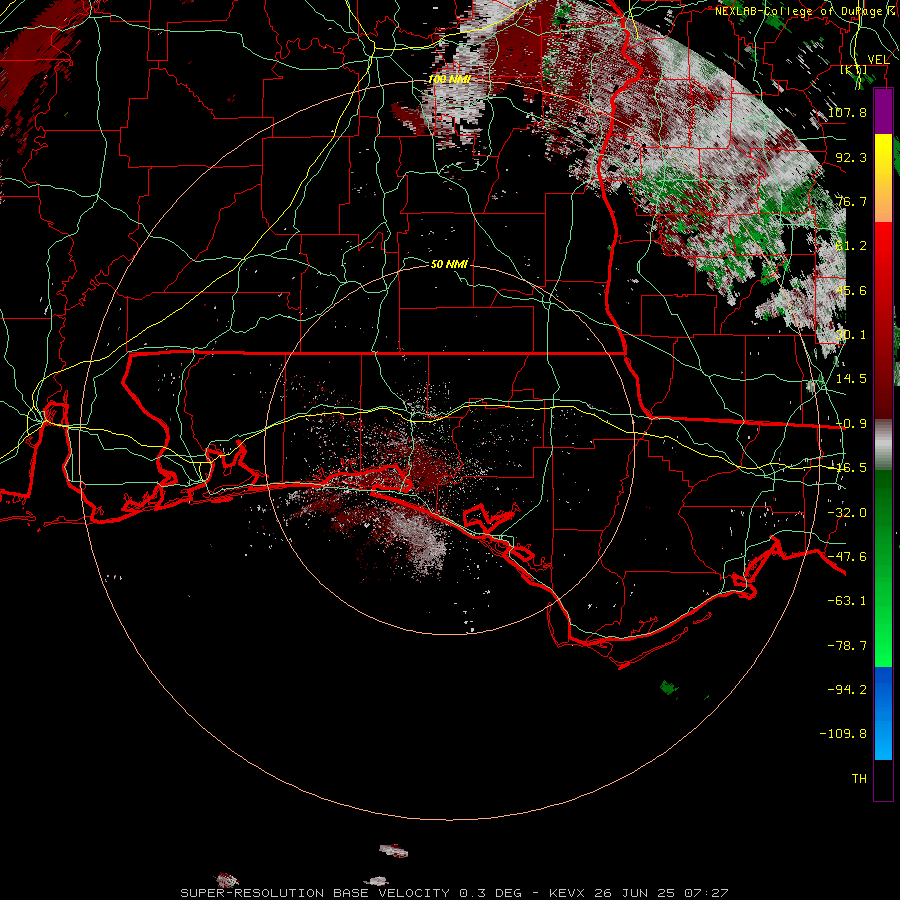Click the -63.1 velocity scale value
Image resolution: width=900 pixels, height=900 pixels.
point(847,601)
